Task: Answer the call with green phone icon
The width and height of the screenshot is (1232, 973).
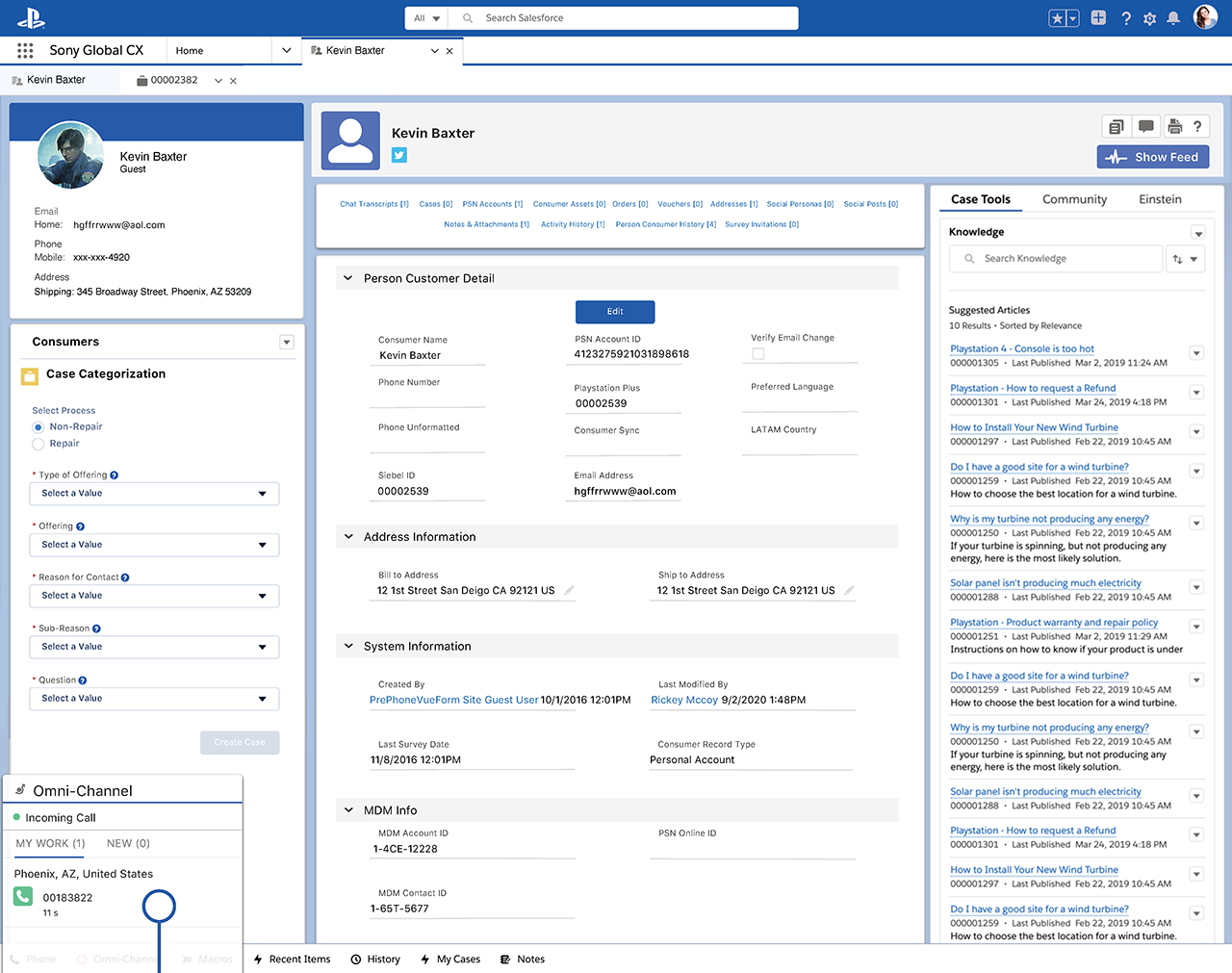Action: coord(23,897)
